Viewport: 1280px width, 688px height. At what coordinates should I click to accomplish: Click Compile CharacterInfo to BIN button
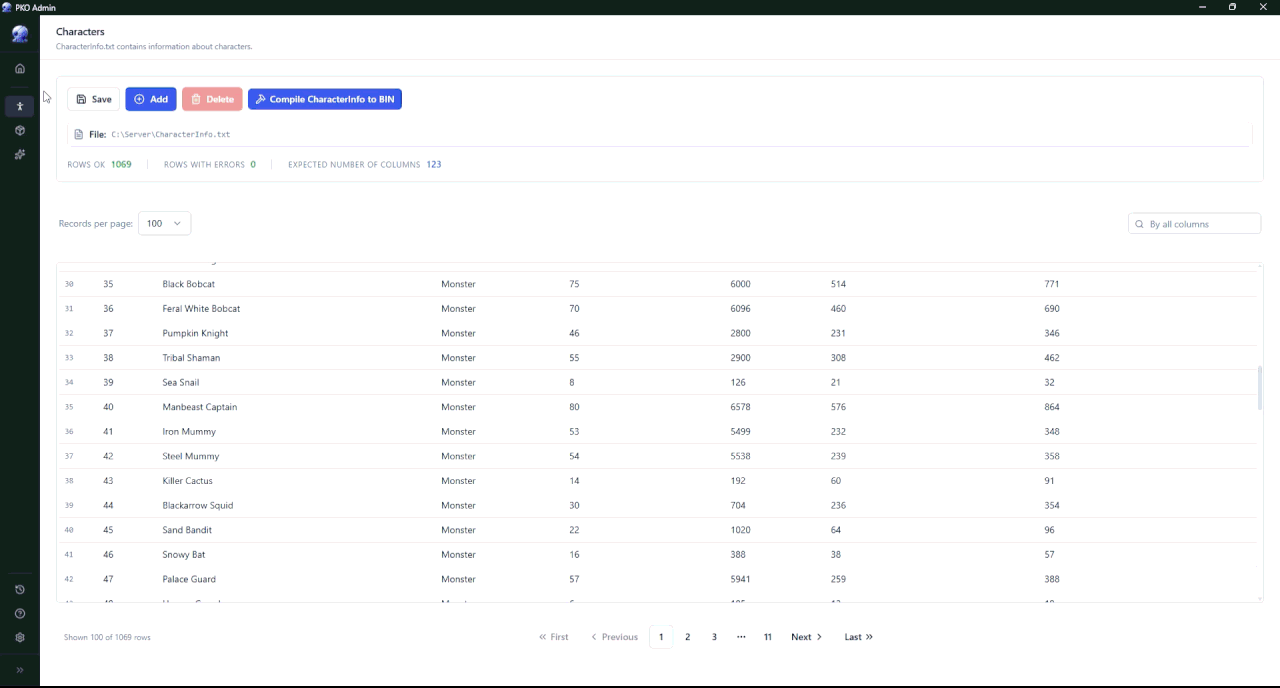pyautogui.click(x=325, y=99)
